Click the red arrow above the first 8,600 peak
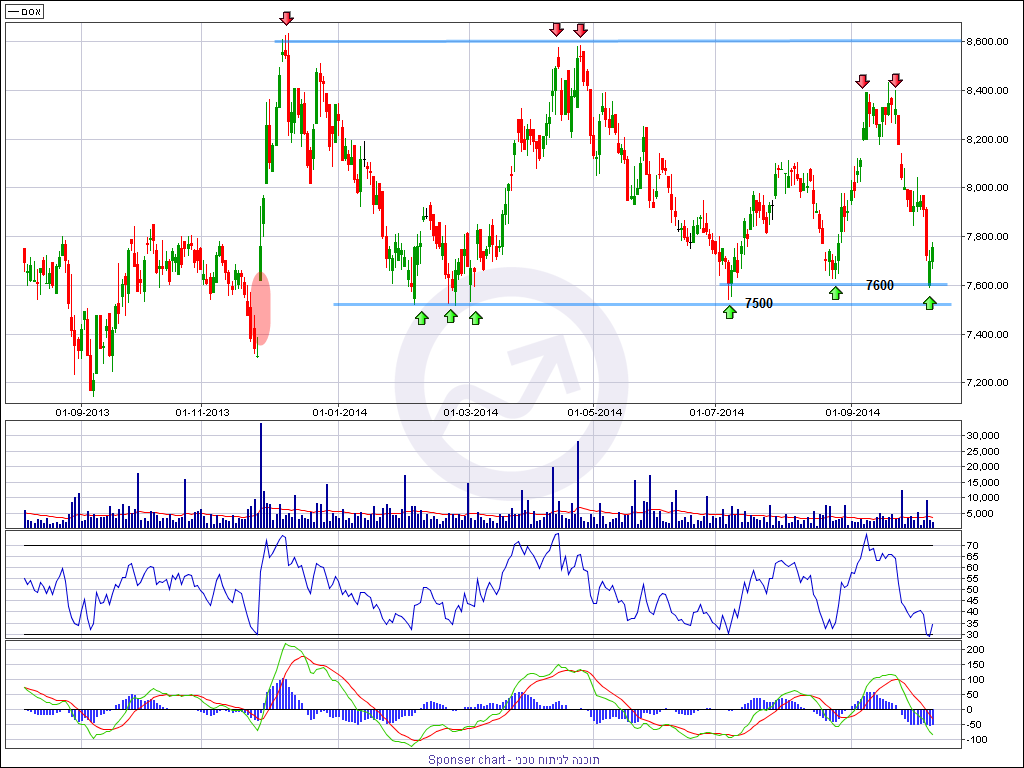The image size is (1024, 768). pos(287,18)
